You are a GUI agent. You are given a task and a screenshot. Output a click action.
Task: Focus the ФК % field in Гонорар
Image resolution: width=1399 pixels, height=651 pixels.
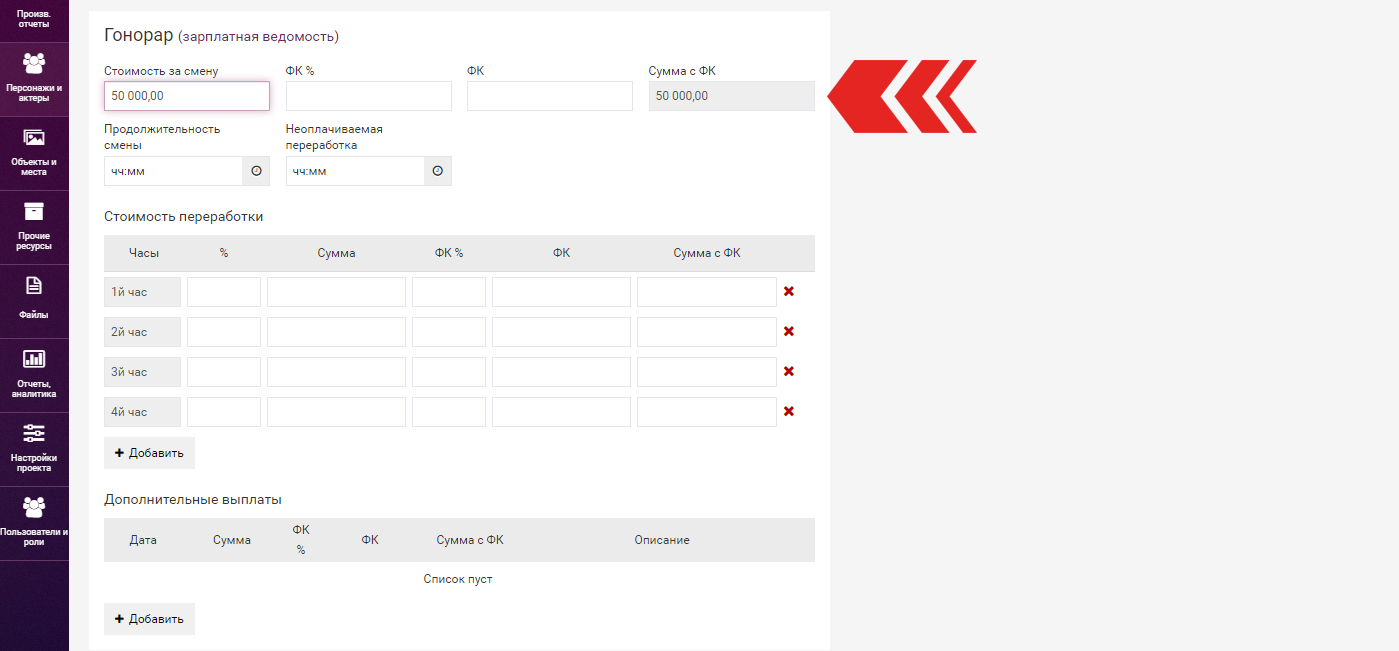click(369, 96)
